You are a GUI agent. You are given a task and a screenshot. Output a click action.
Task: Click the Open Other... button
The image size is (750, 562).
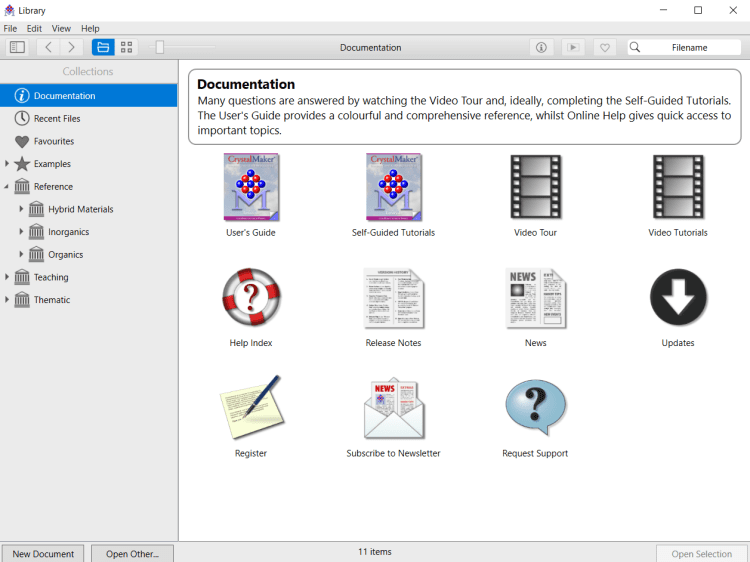pos(132,553)
